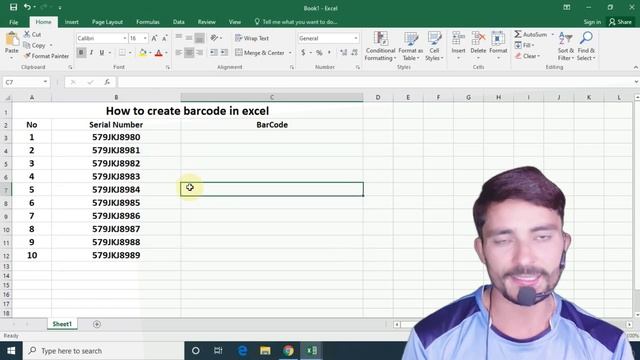Open the Merge & Center dropdown arrow
The width and height of the screenshot is (640, 360).
290,53
